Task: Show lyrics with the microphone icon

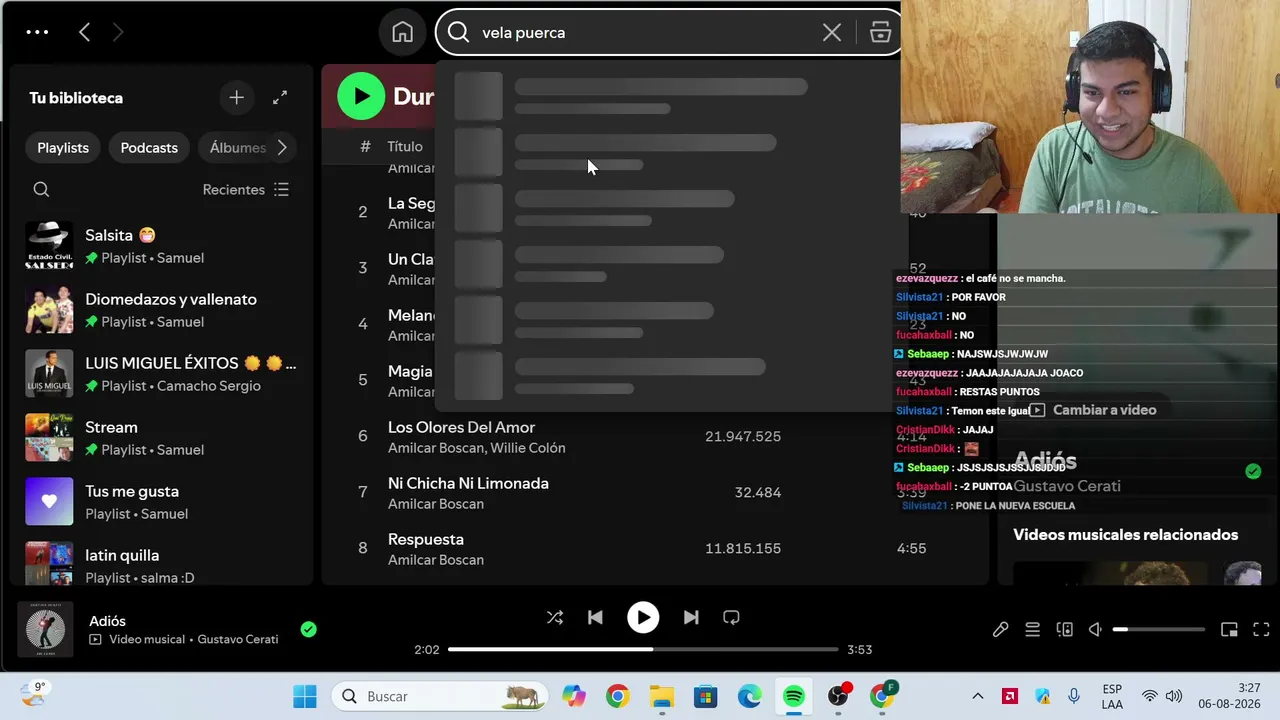Action: pos(1000,629)
